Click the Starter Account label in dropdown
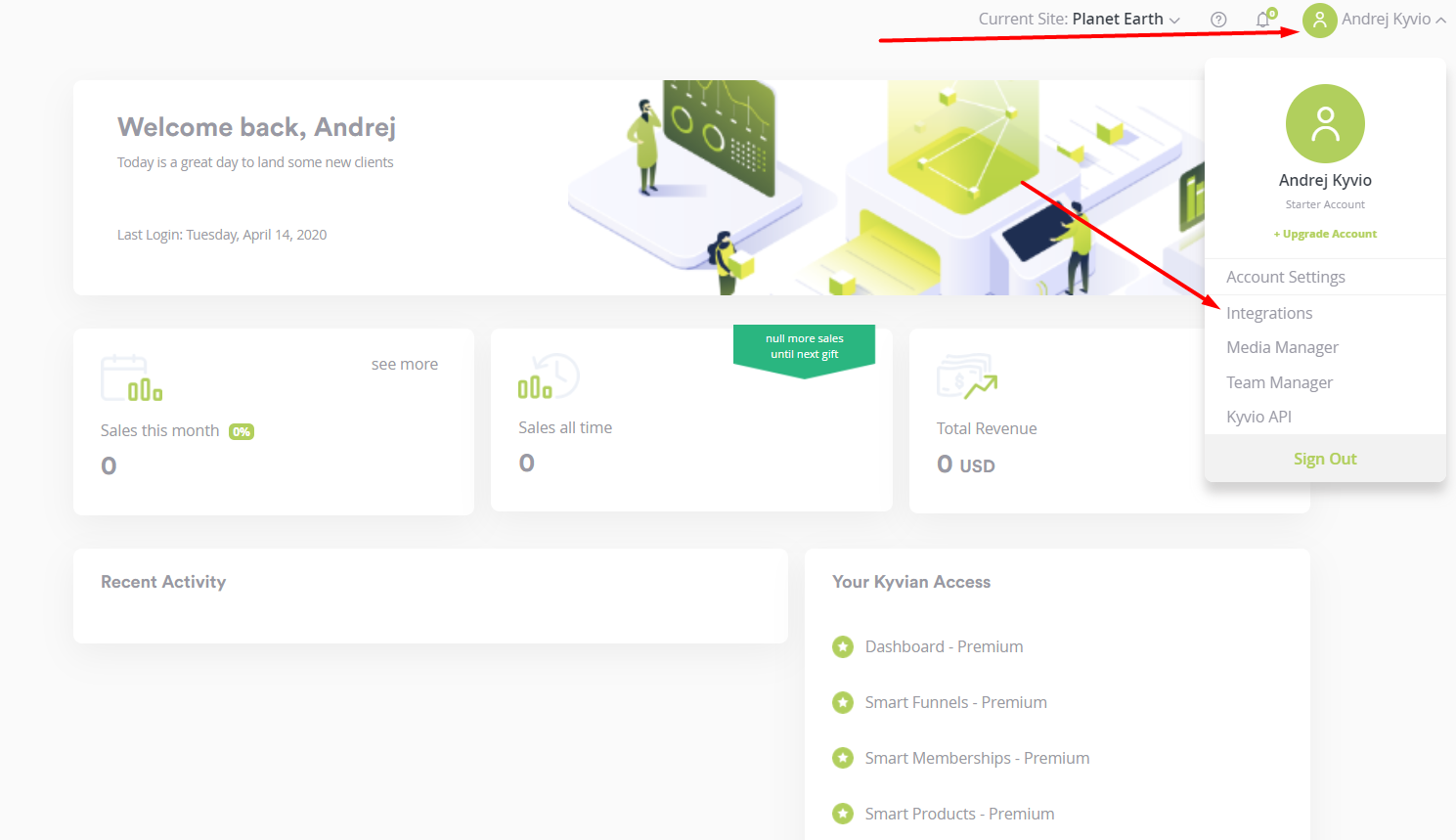This screenshot has height=840, width=1456. pos(1325,204)
